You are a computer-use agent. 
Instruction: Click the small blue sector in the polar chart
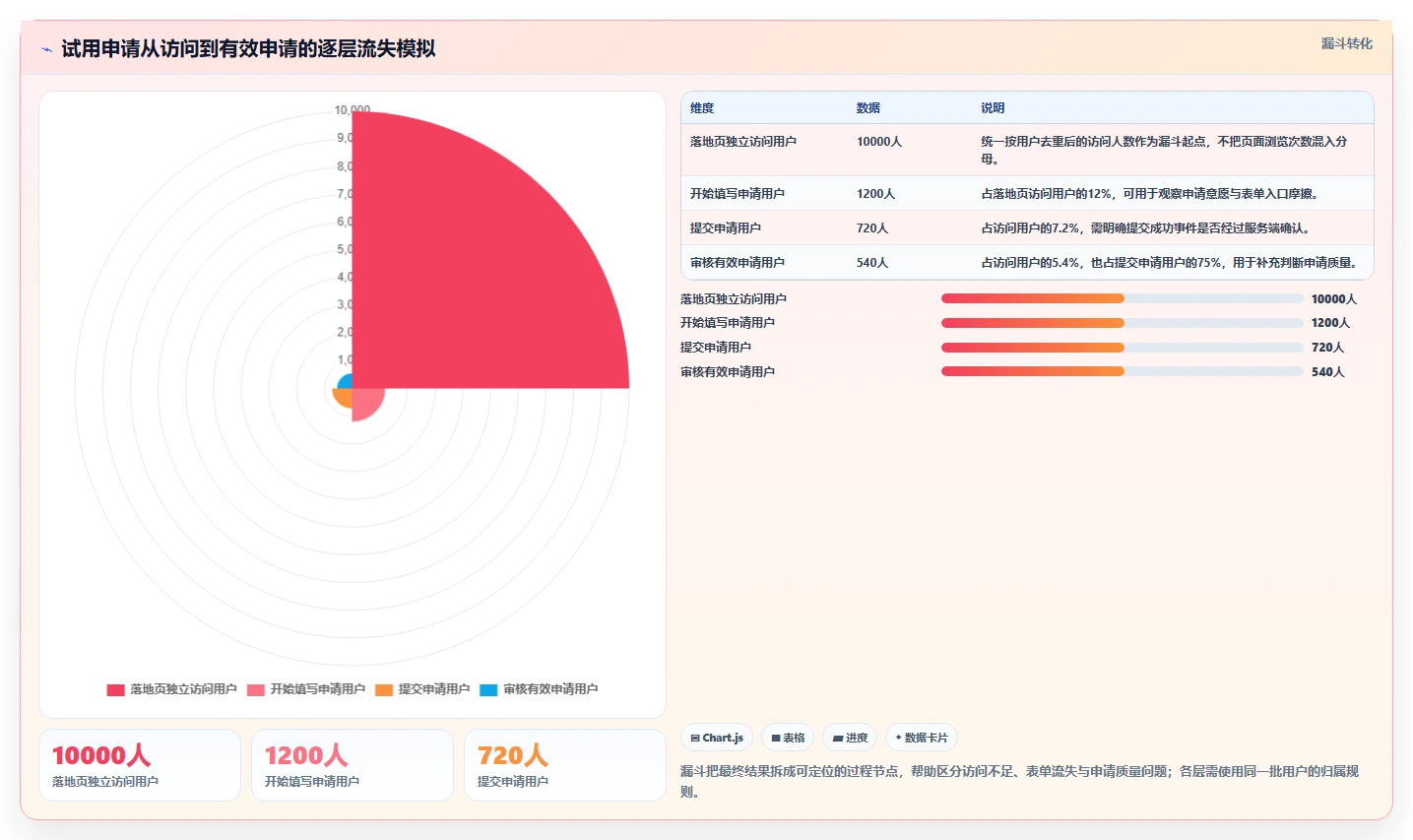[346, 382]
